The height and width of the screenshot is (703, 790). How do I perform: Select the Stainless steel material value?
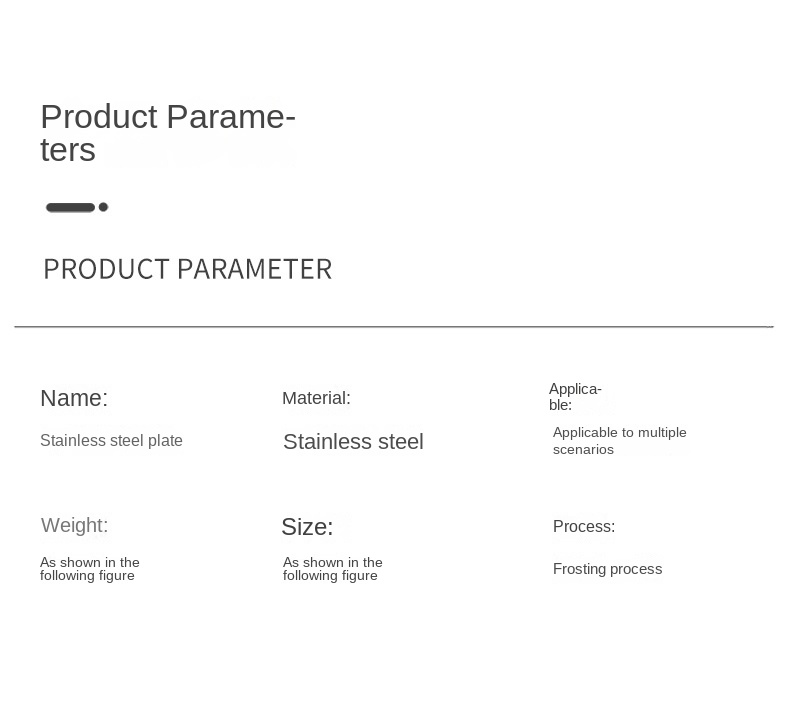pyautogui.click(x=353, y=441)
